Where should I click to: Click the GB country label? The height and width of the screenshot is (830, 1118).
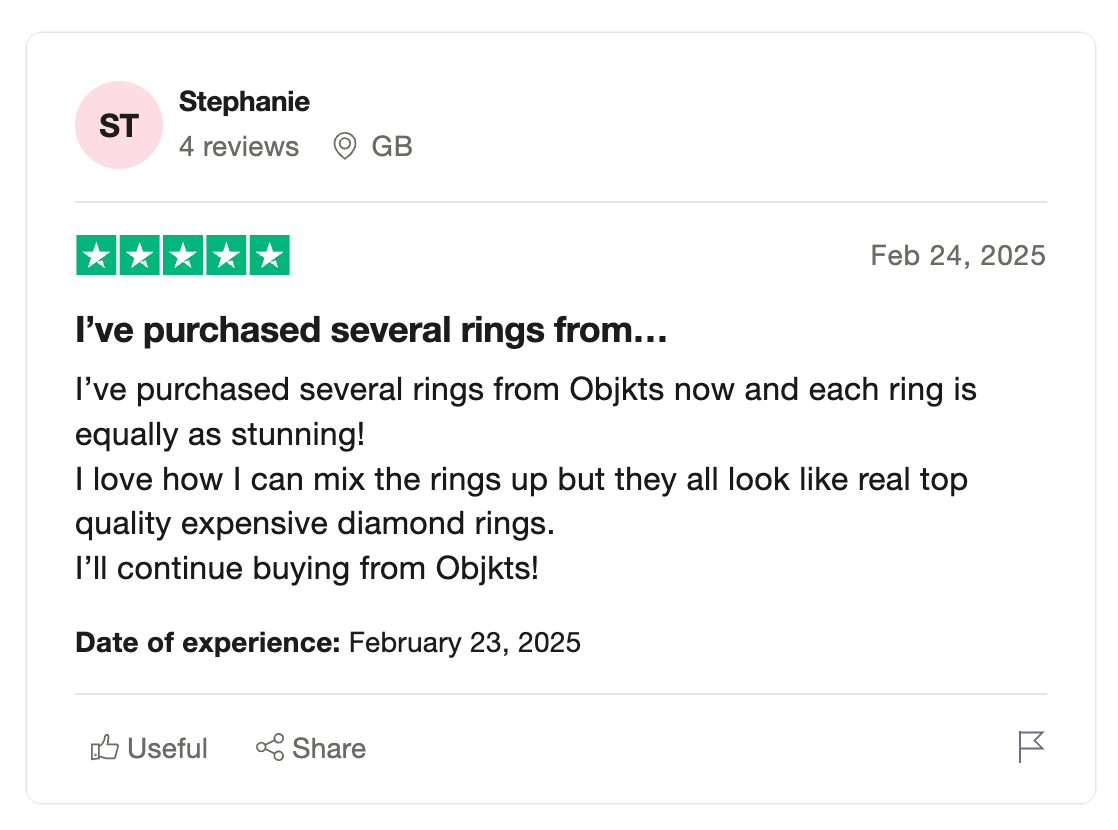point(392,147)
